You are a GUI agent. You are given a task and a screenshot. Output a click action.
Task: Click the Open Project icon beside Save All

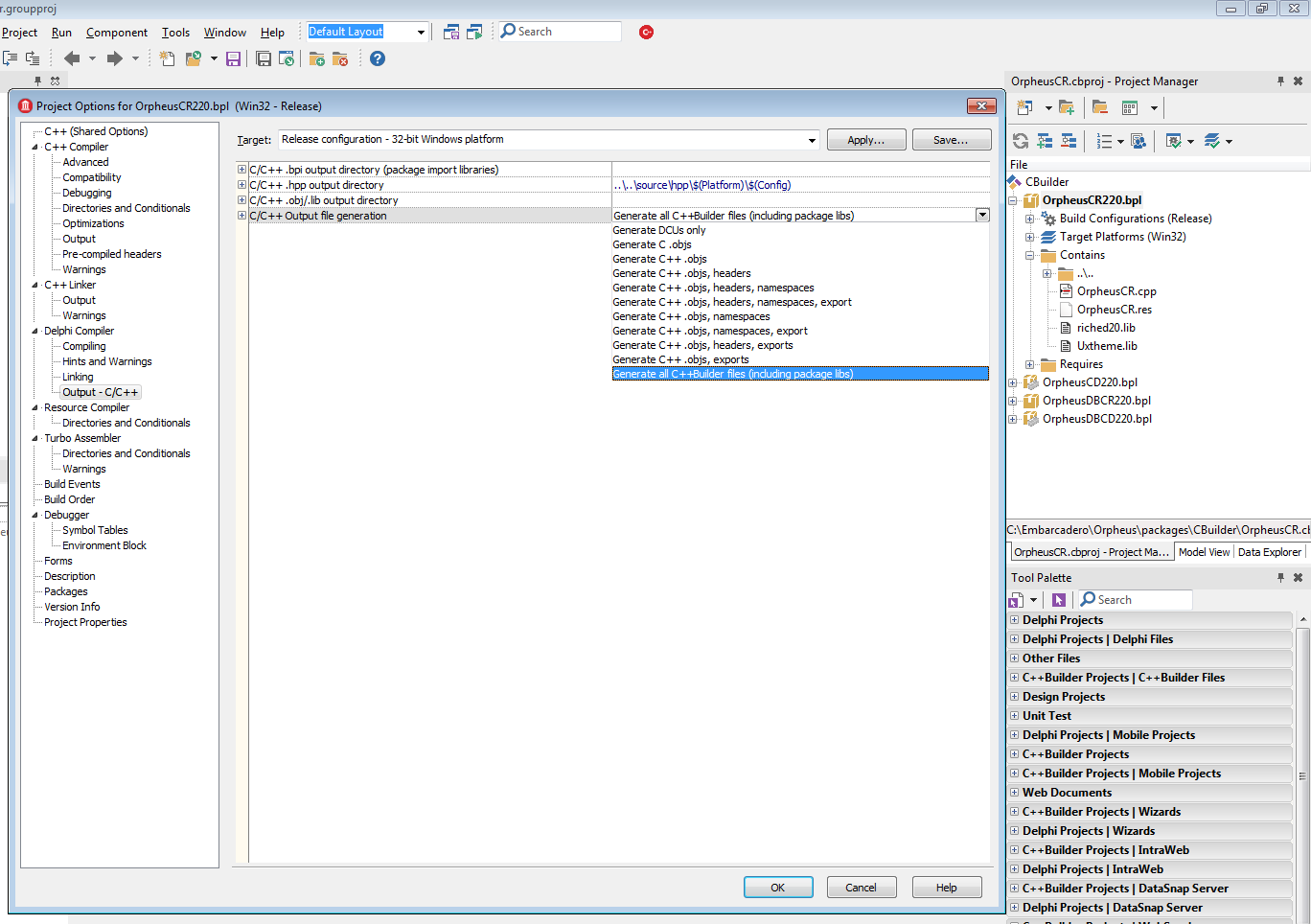click(x=287, y=58)
